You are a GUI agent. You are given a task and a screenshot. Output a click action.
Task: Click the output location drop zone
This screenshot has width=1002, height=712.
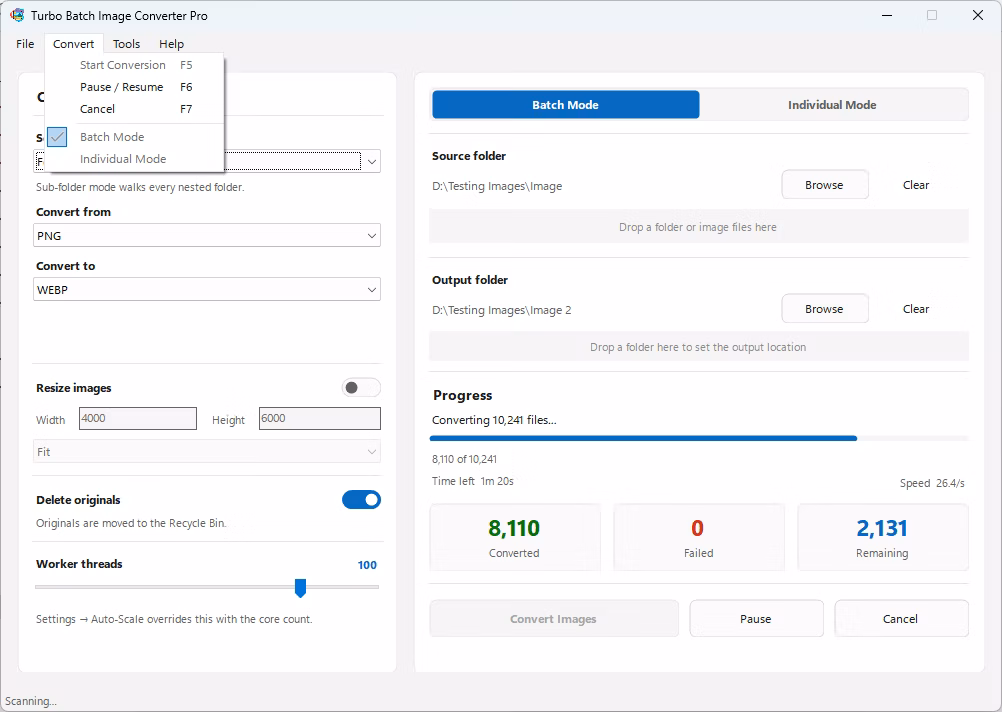[698, 347]
